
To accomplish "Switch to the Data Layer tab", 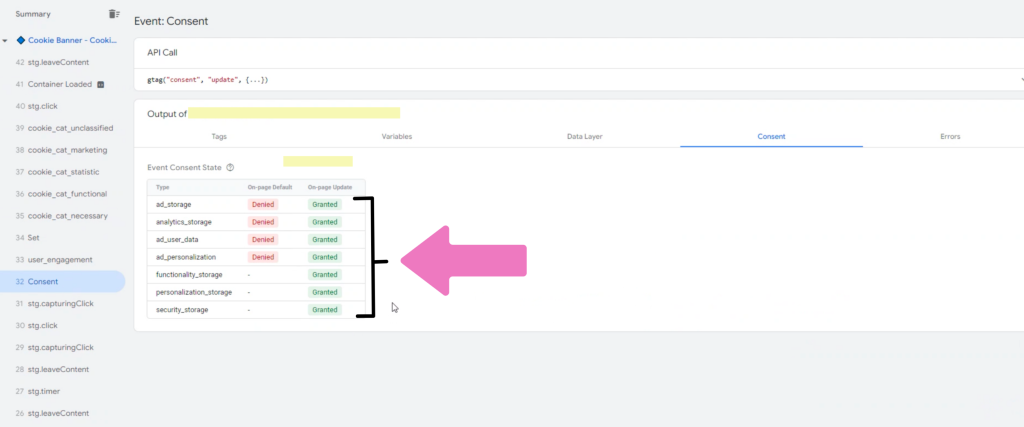I will point(584,136).
